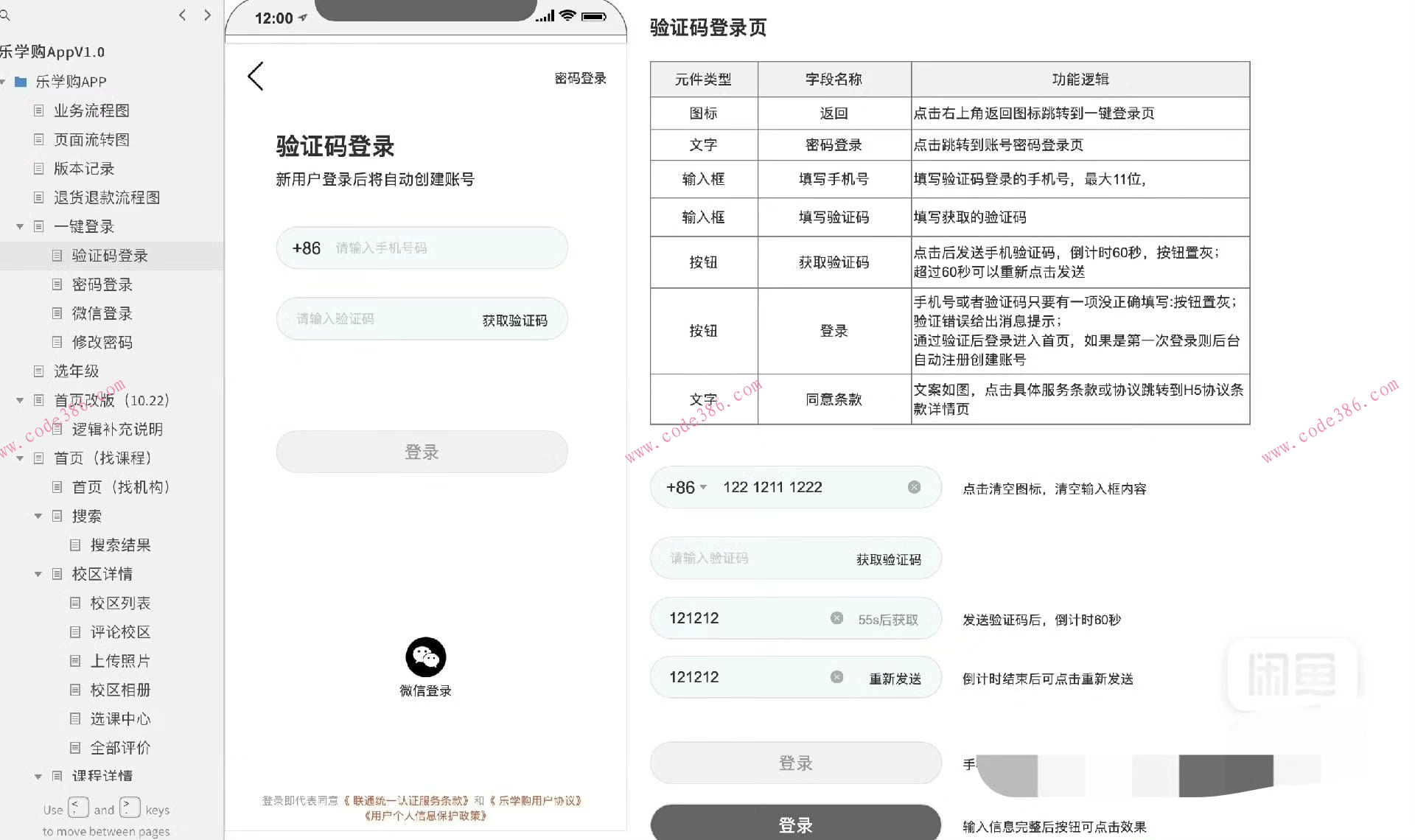The width and height of the screenshot is (1415, 840).
Task: Select the WeChat login icon in the mockup
Action: [424, 657]
